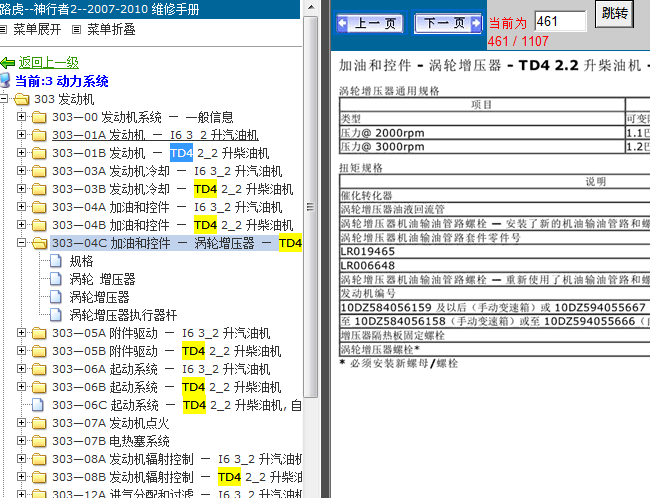Click the 菜单折叠 list icon
This screenshot has height=498, width=650.
76,29
